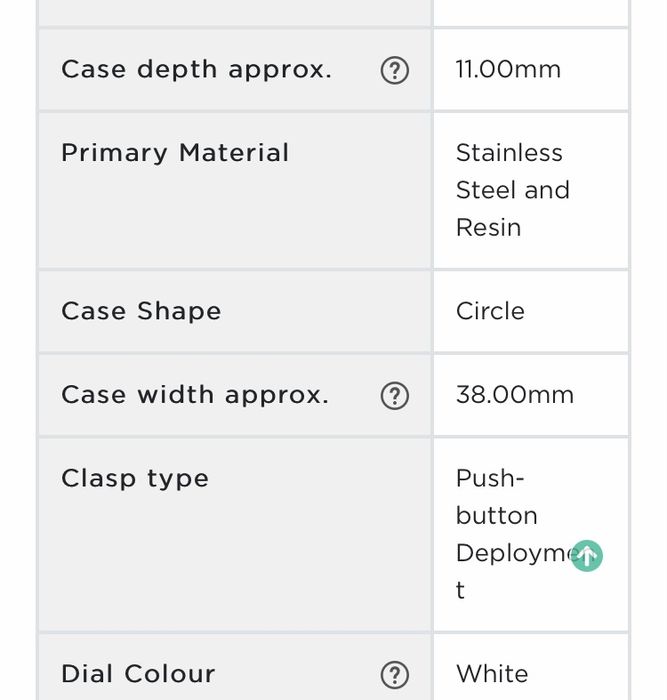Open help icon beside Dial Colour
Screen dimensions: 667x700
click(395, 675)
